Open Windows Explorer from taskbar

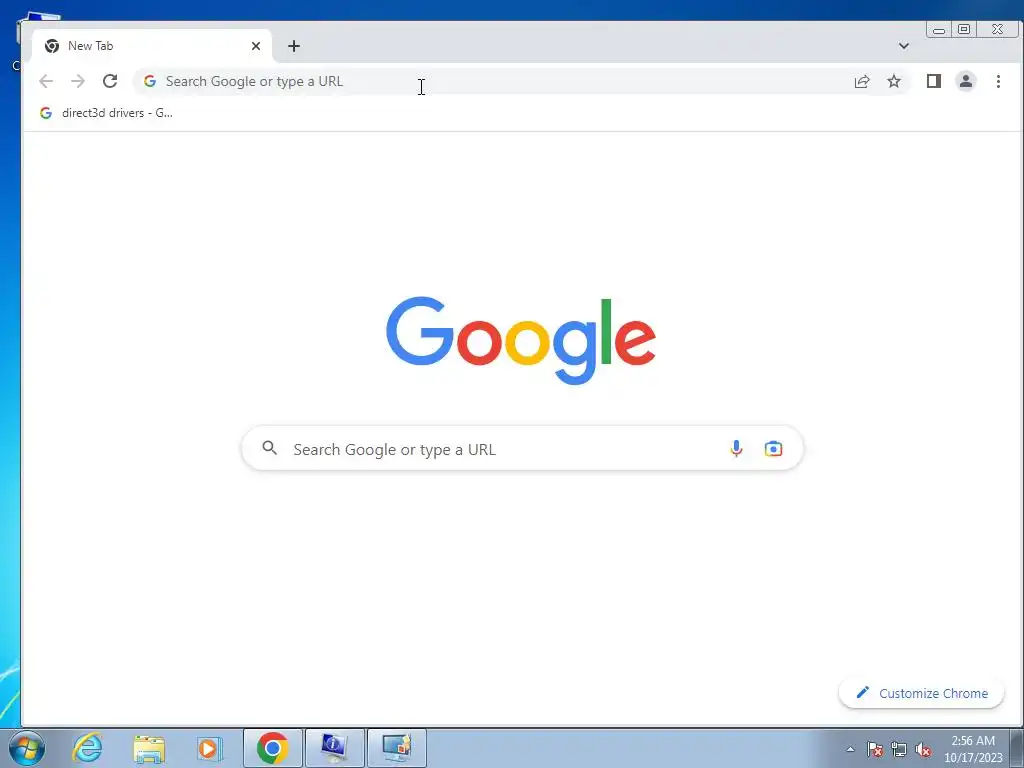coord(149,748)
